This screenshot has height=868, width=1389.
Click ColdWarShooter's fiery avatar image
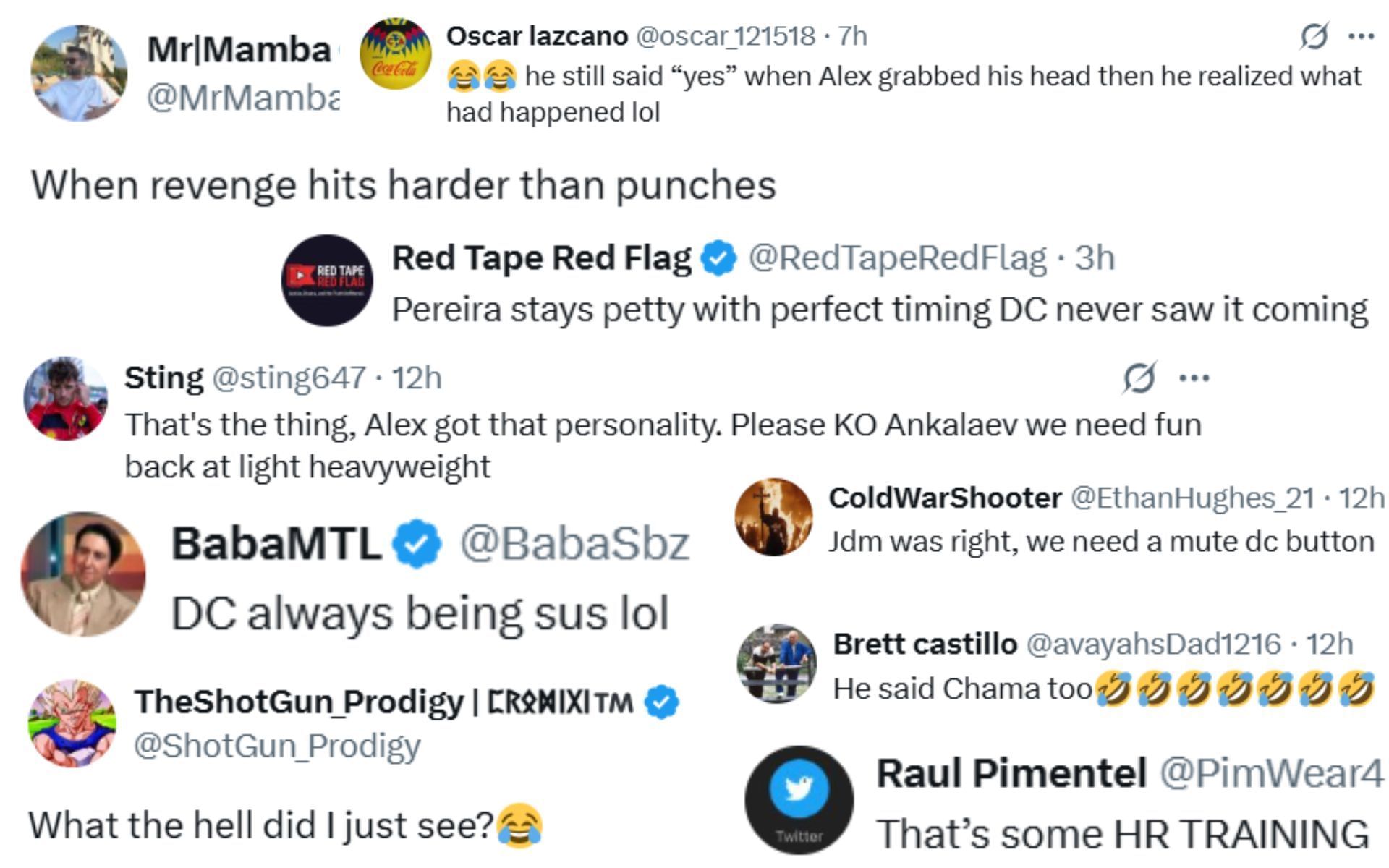pos(773,516)
